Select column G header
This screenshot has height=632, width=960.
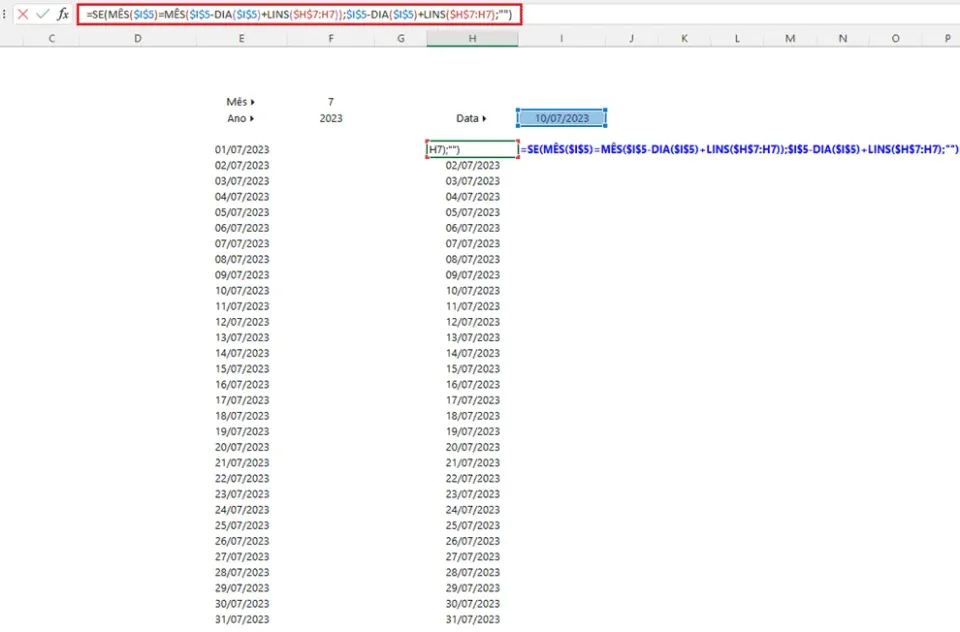[401, 39]
